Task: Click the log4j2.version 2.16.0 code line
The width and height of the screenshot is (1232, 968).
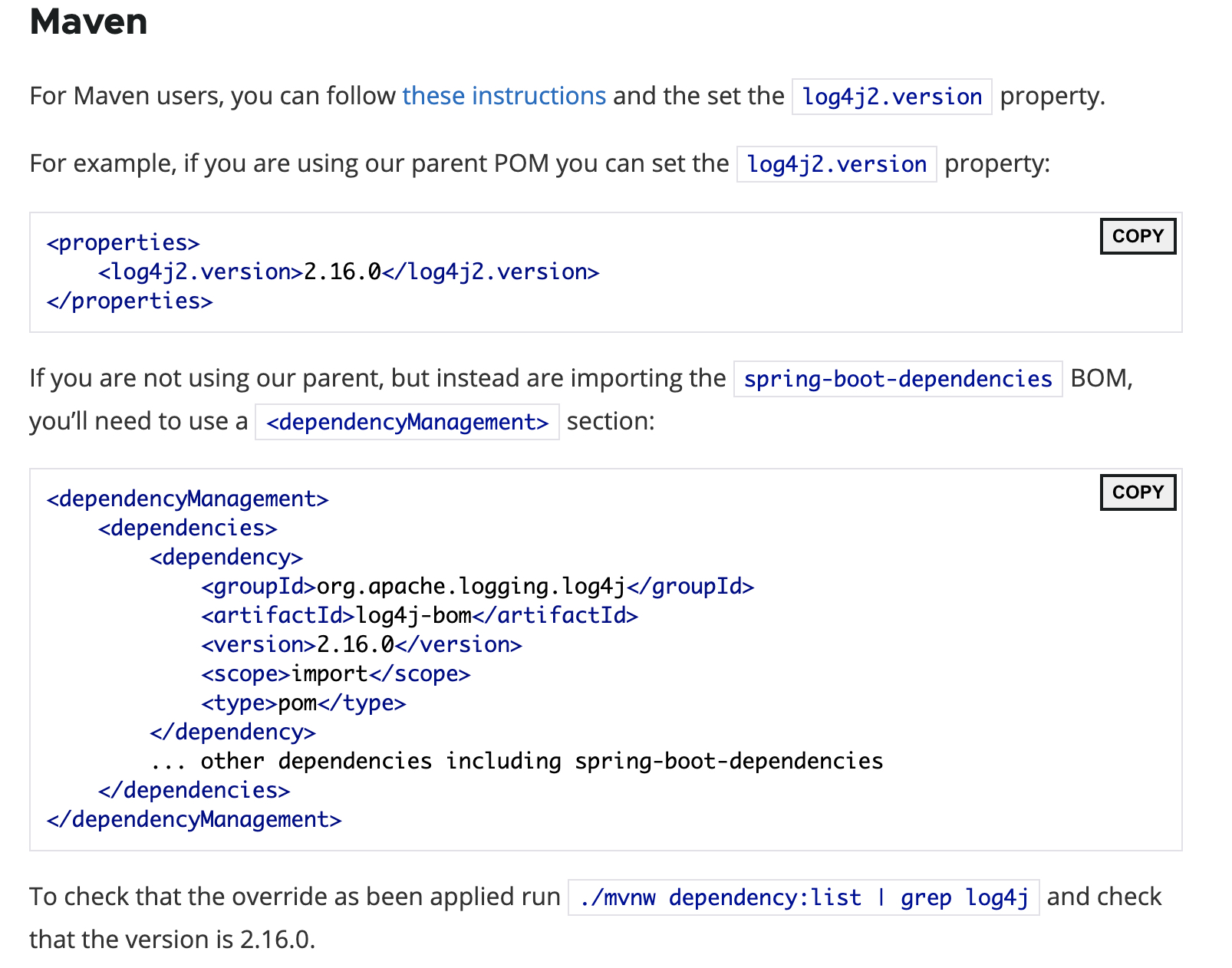Action: (x=348, y=272)
